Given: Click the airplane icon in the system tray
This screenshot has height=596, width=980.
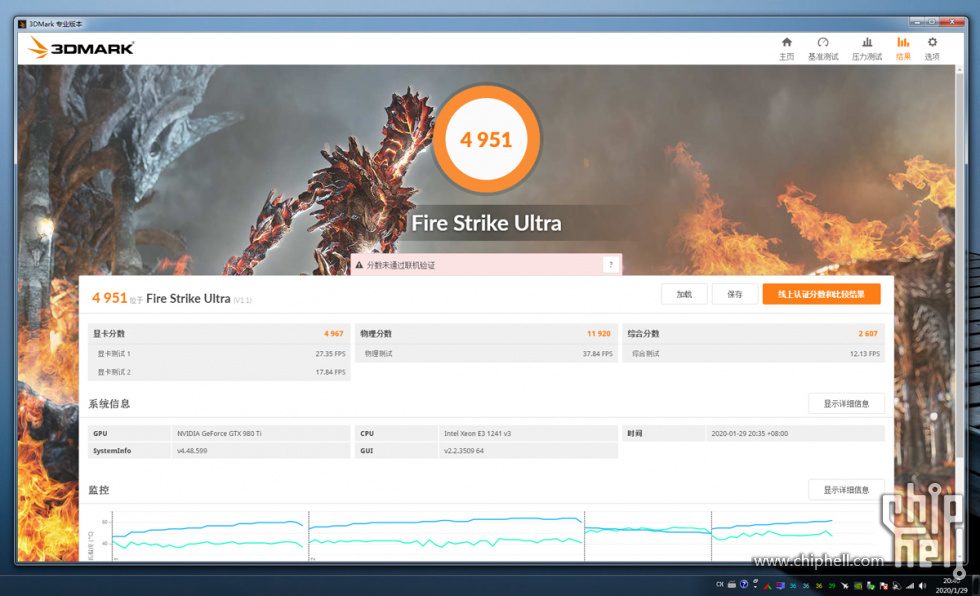Looking at the screenshot, I should 845,585.
